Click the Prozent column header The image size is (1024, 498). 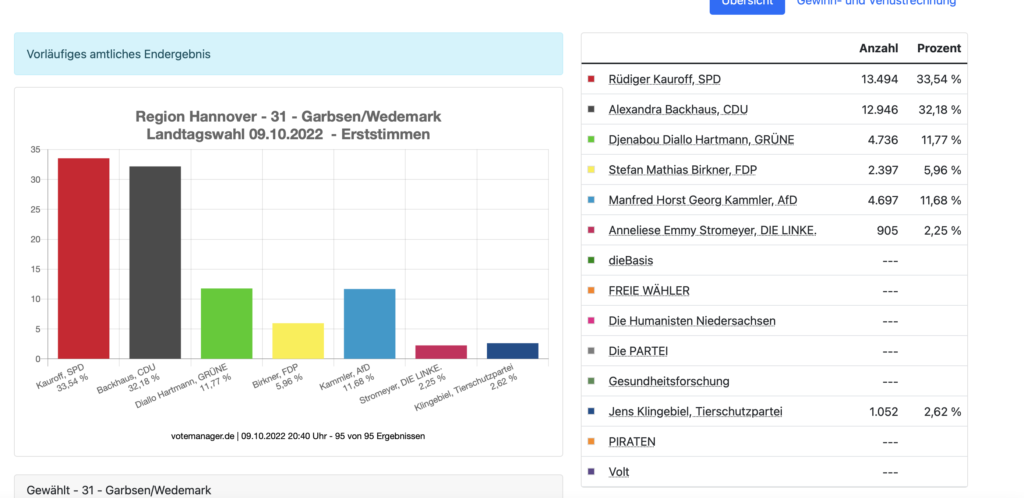tap(938, 48)
